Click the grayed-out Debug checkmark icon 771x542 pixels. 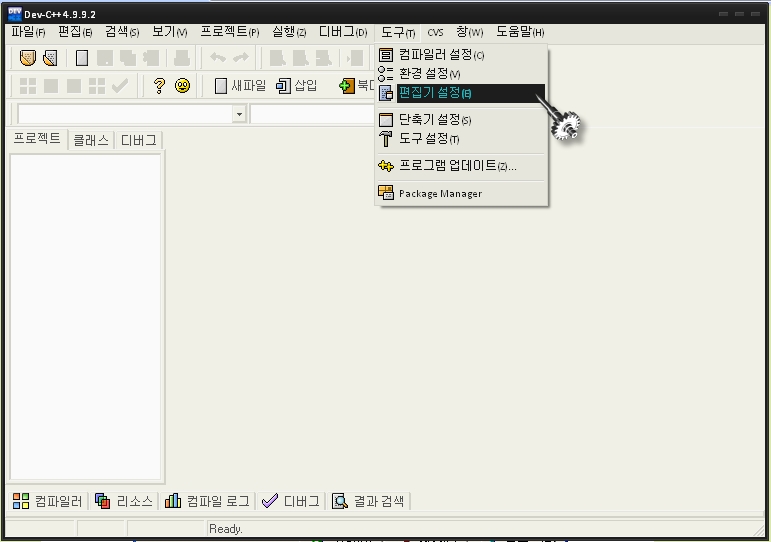120,86
